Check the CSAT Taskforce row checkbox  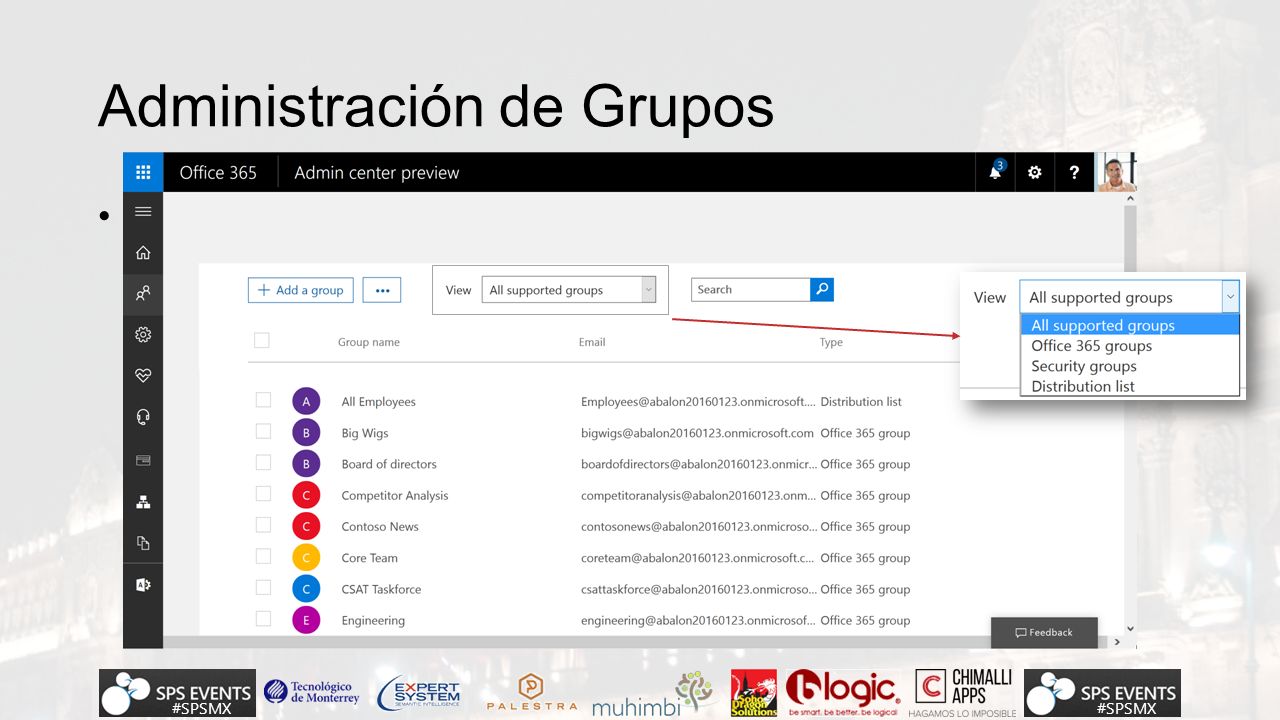tap(263, 587)
